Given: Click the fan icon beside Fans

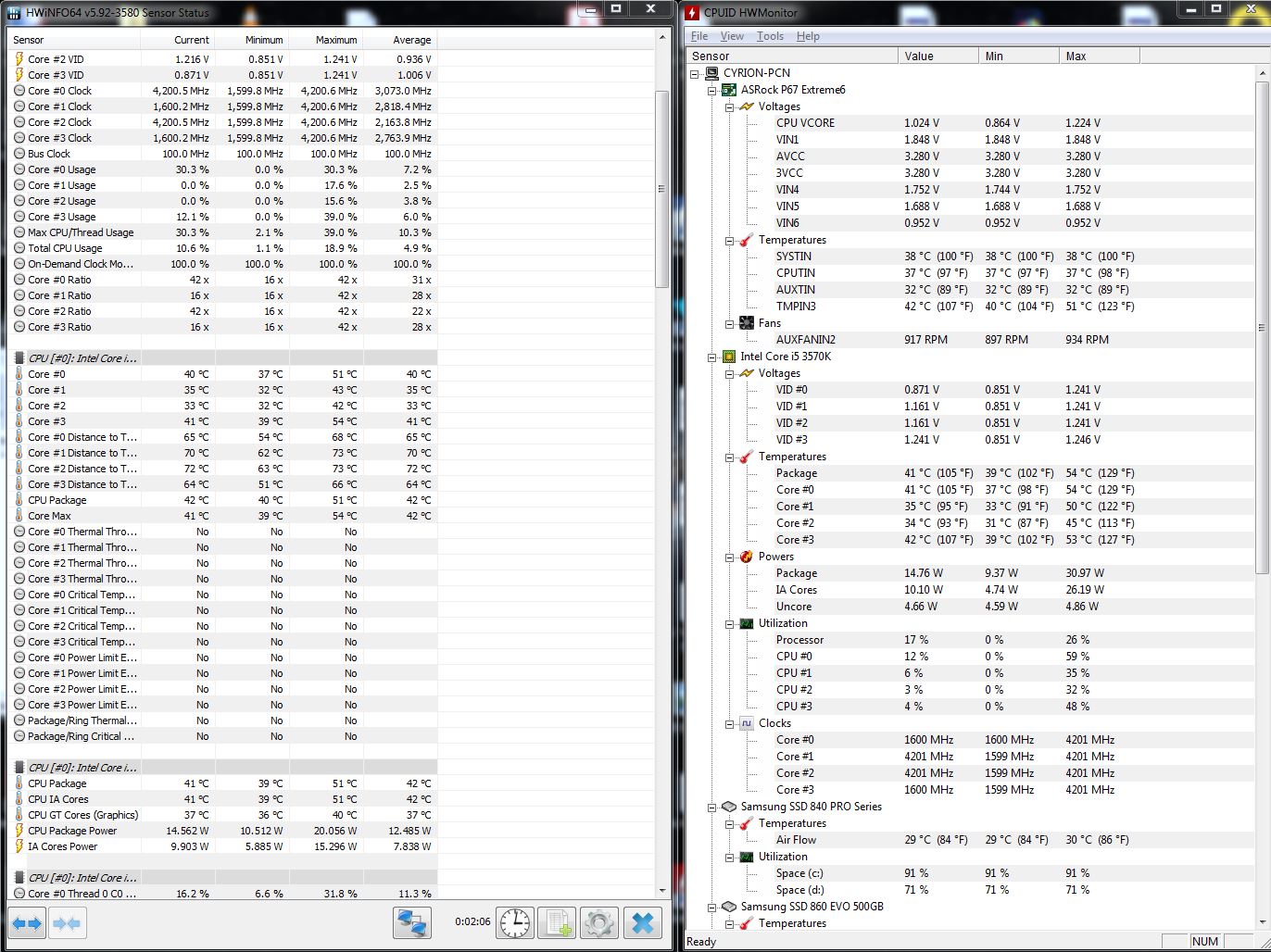Looking at the screenshot, I should pos(747,323).
